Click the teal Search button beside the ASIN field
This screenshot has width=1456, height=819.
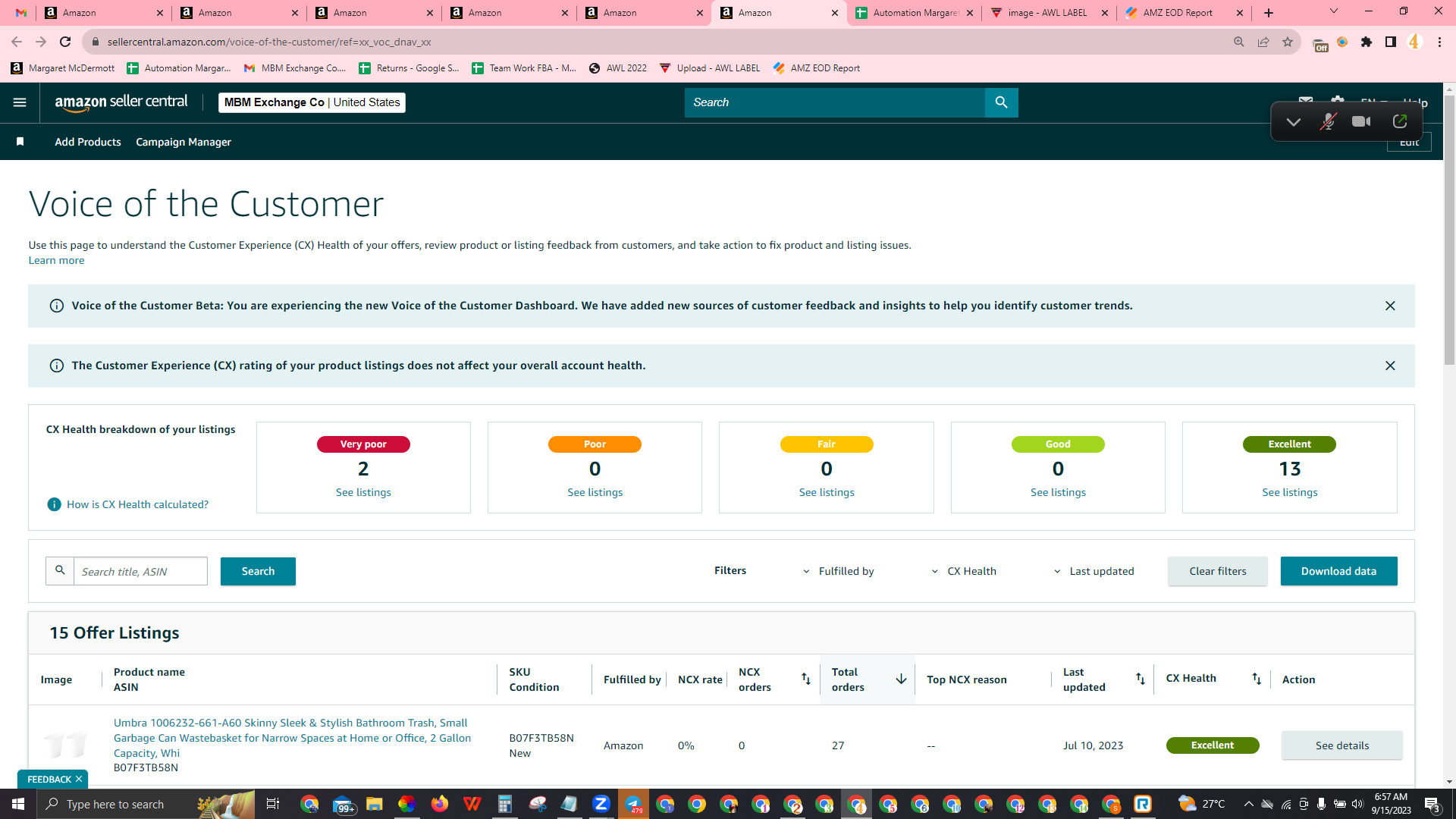pyautogui.click(x=258, y=571)
